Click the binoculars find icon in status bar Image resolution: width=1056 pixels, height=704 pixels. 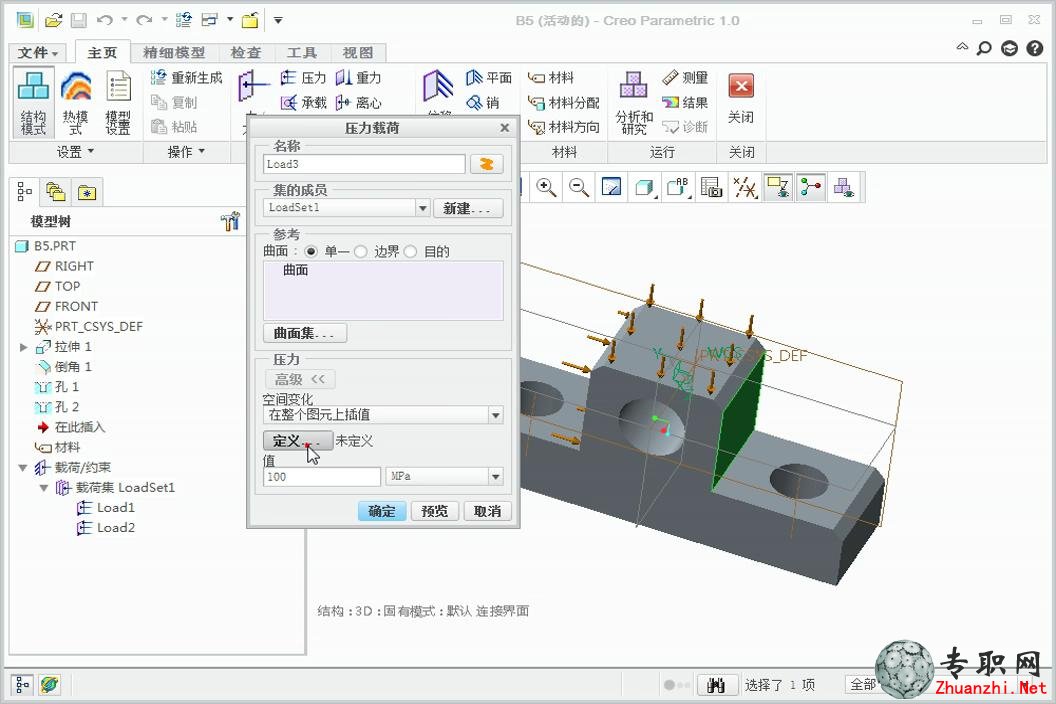(716, 685)
